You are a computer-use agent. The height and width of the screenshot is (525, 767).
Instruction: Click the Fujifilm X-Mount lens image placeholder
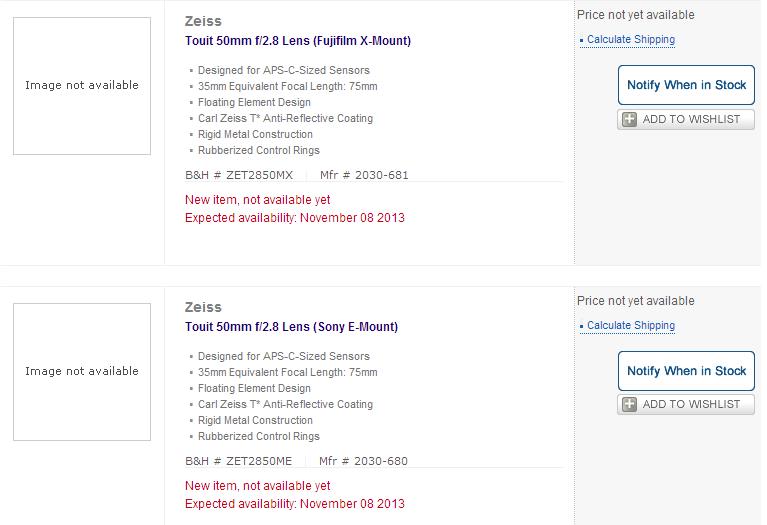point(82,86)
